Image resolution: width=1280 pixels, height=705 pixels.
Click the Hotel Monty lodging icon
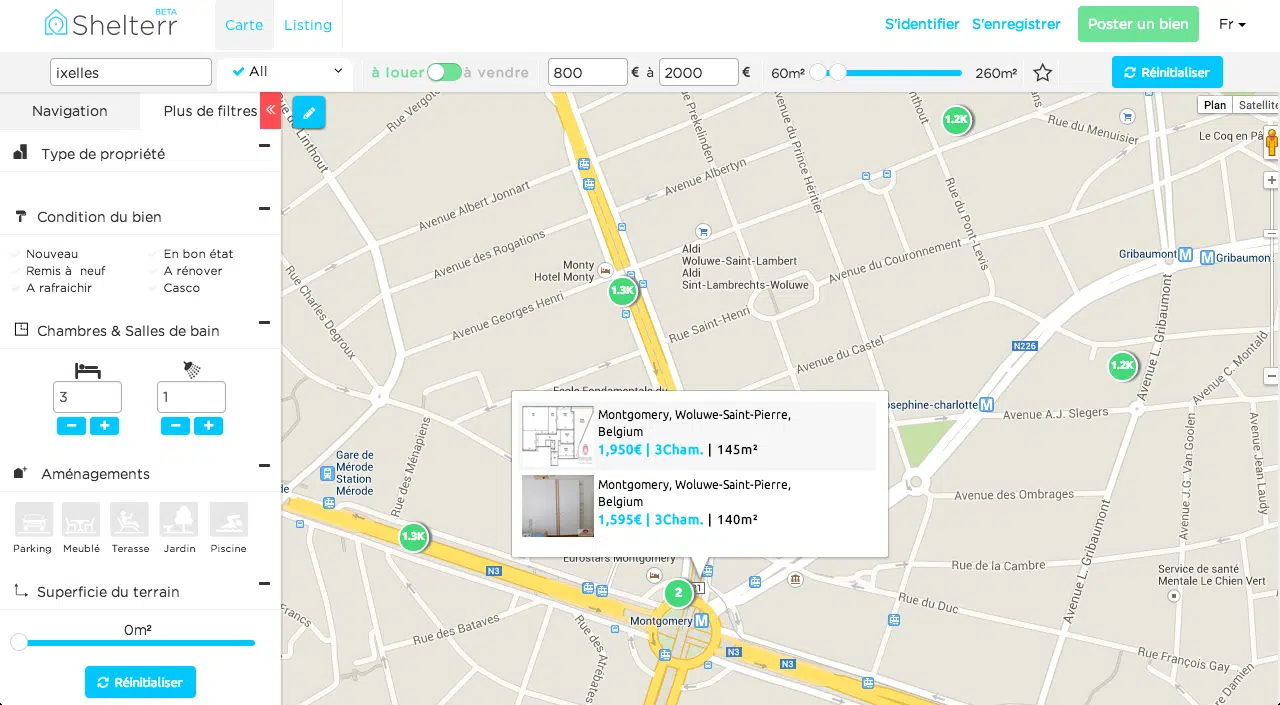(x=605, y=269)
